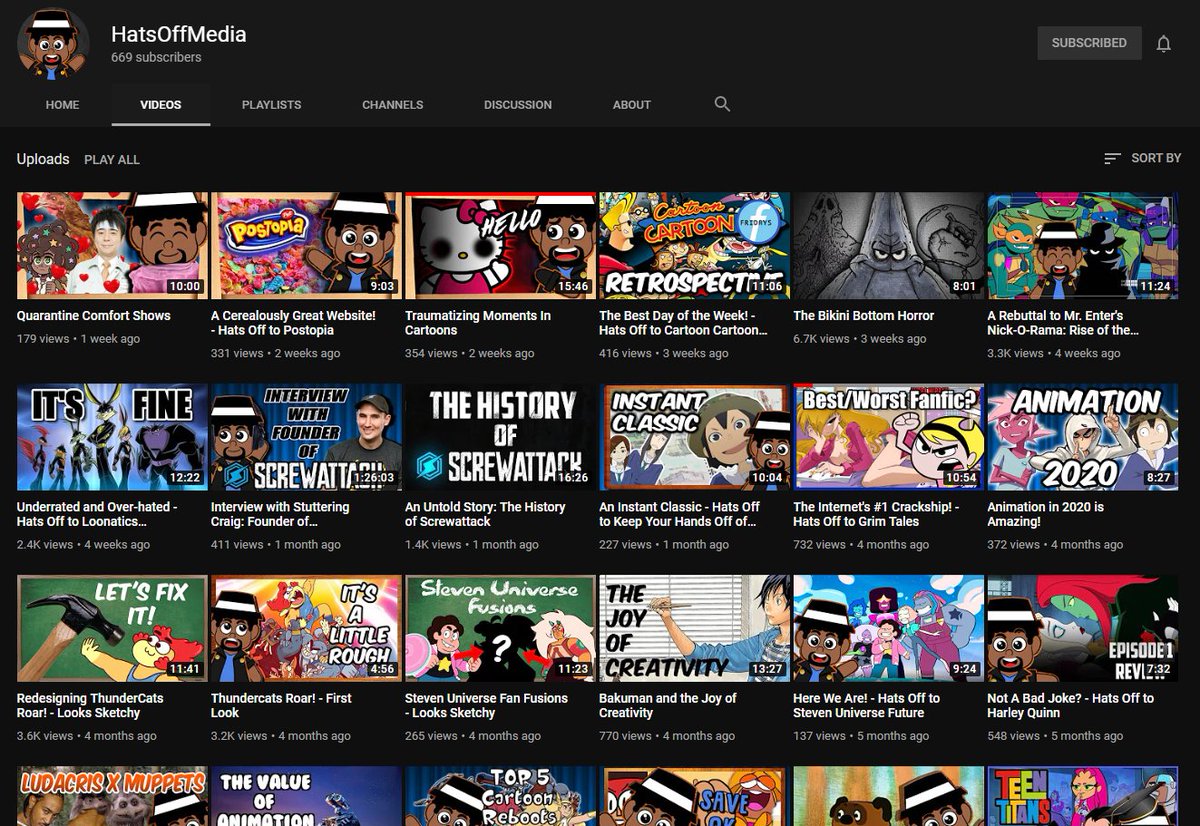1200x826 pixels.
Task: Click title Here We Are! Steven Universe Future
Action: [x=867, y=705]
